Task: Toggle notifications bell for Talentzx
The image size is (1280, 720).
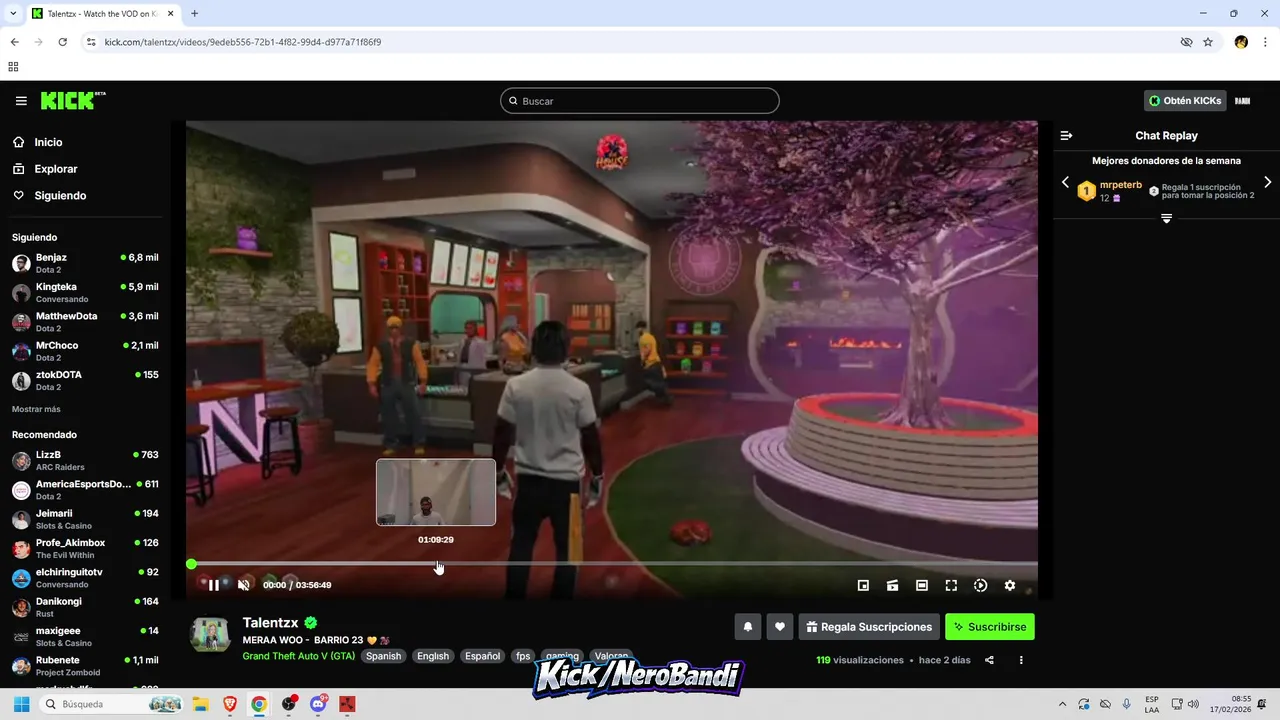Action: pyautogui.click(x=747, y=627)
